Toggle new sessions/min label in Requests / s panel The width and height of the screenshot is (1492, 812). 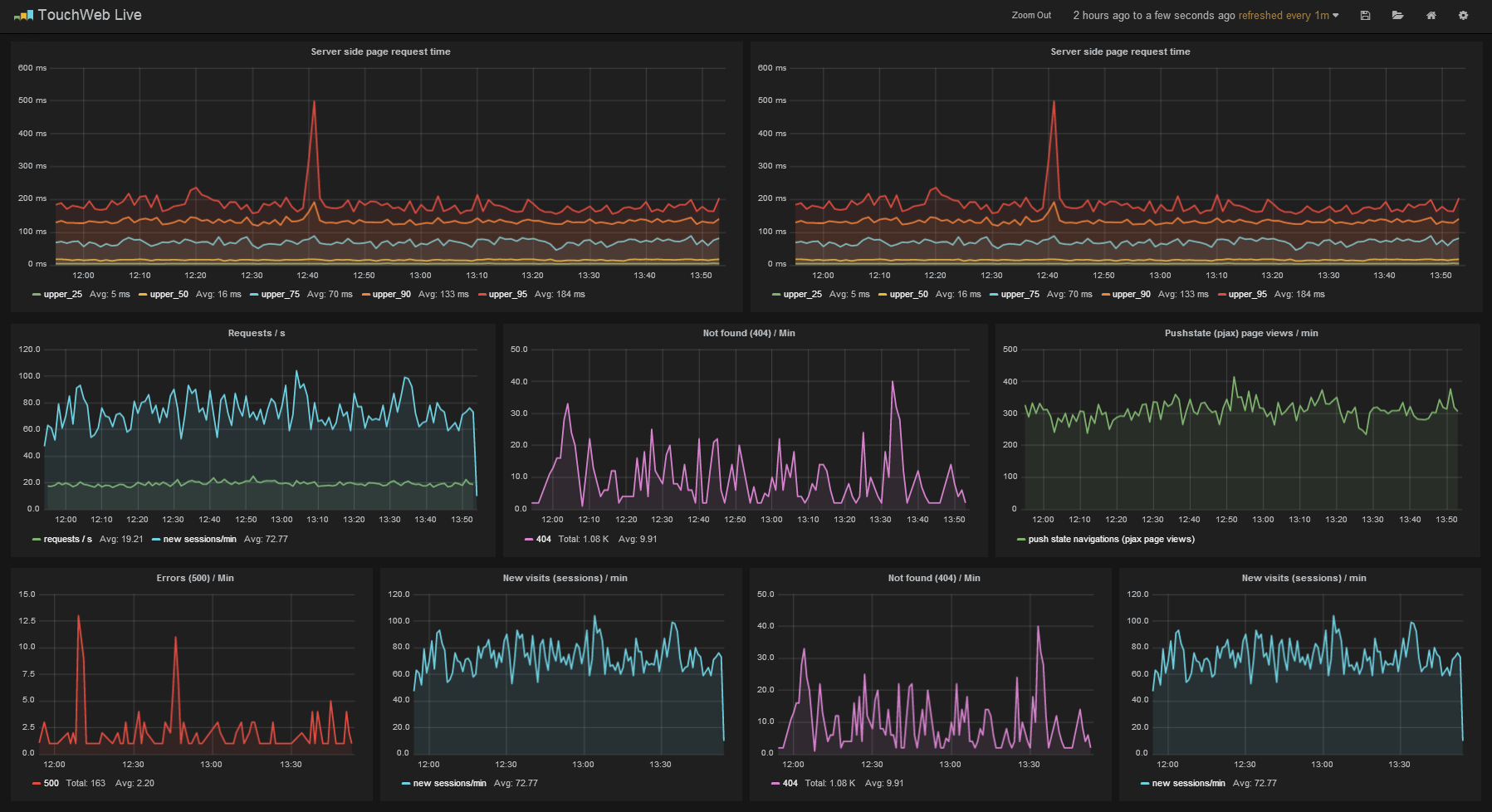[x=199, y=540]
